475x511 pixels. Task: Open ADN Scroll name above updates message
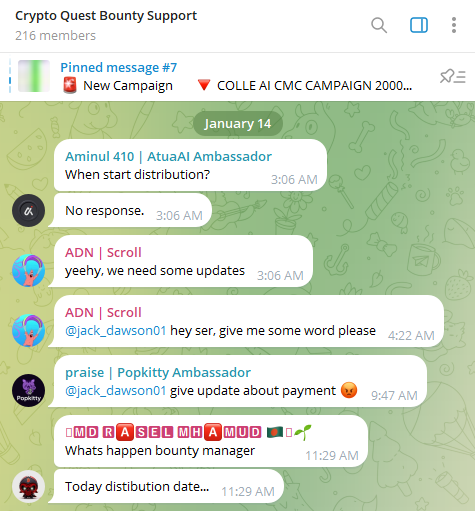tap(103, 252)
